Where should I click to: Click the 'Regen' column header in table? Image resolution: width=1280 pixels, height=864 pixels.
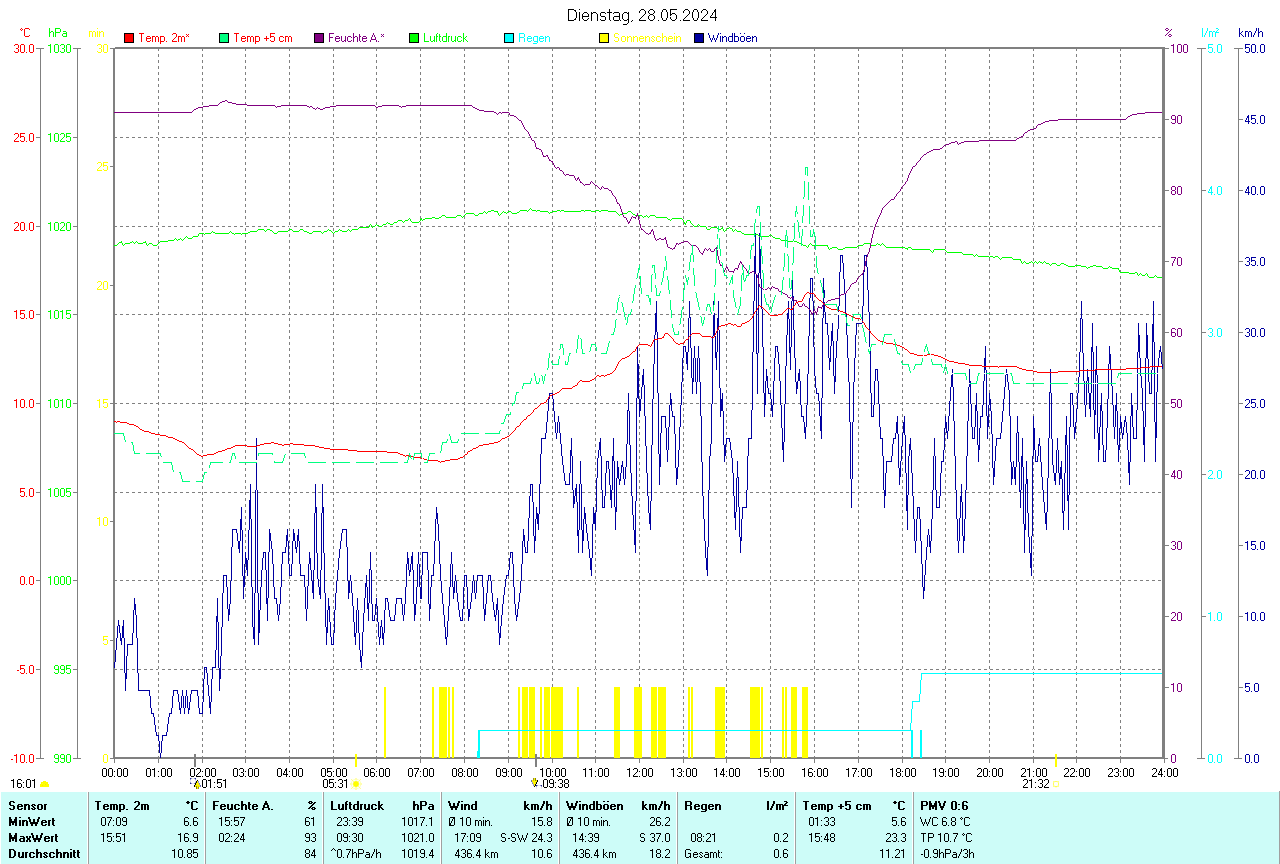(x=702, y=806)
